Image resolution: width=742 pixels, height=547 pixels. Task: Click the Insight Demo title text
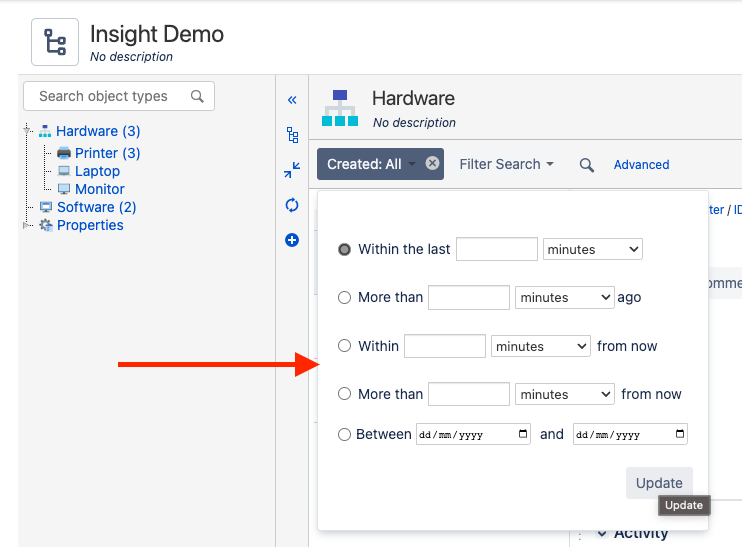(157, 34)
